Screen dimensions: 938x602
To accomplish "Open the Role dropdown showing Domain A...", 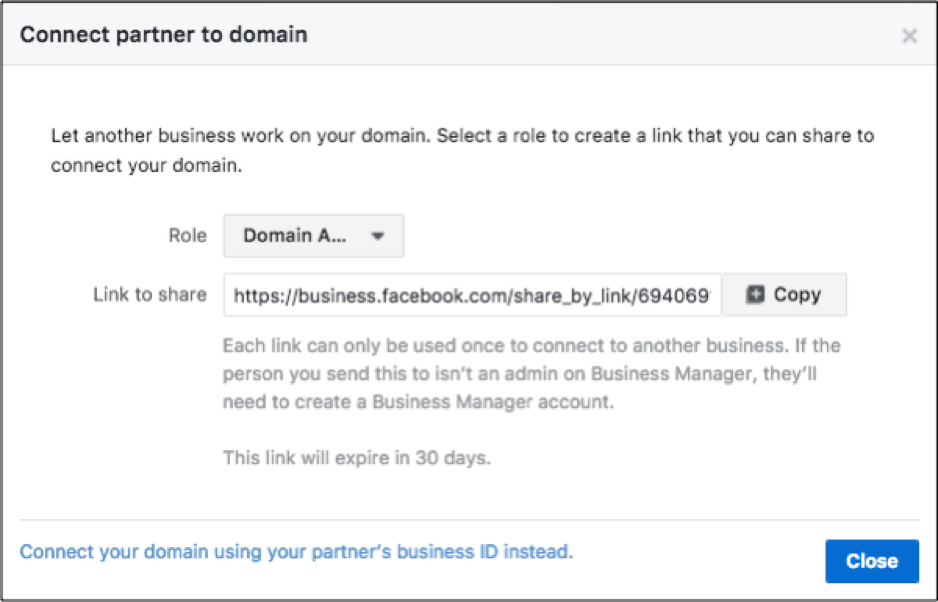I will [x=314, y=236].
